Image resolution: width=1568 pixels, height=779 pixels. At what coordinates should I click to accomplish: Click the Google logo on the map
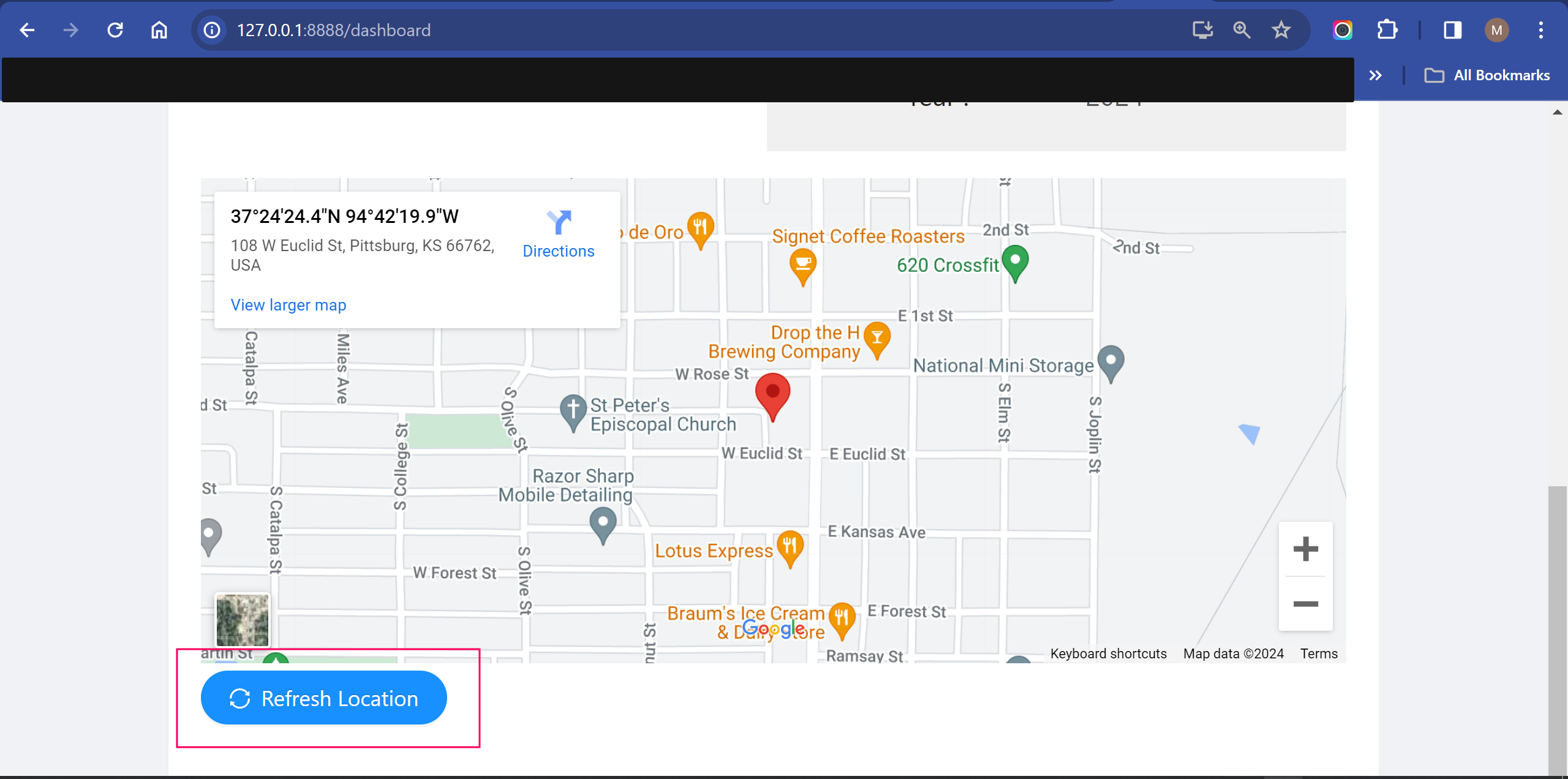(774, 628)
